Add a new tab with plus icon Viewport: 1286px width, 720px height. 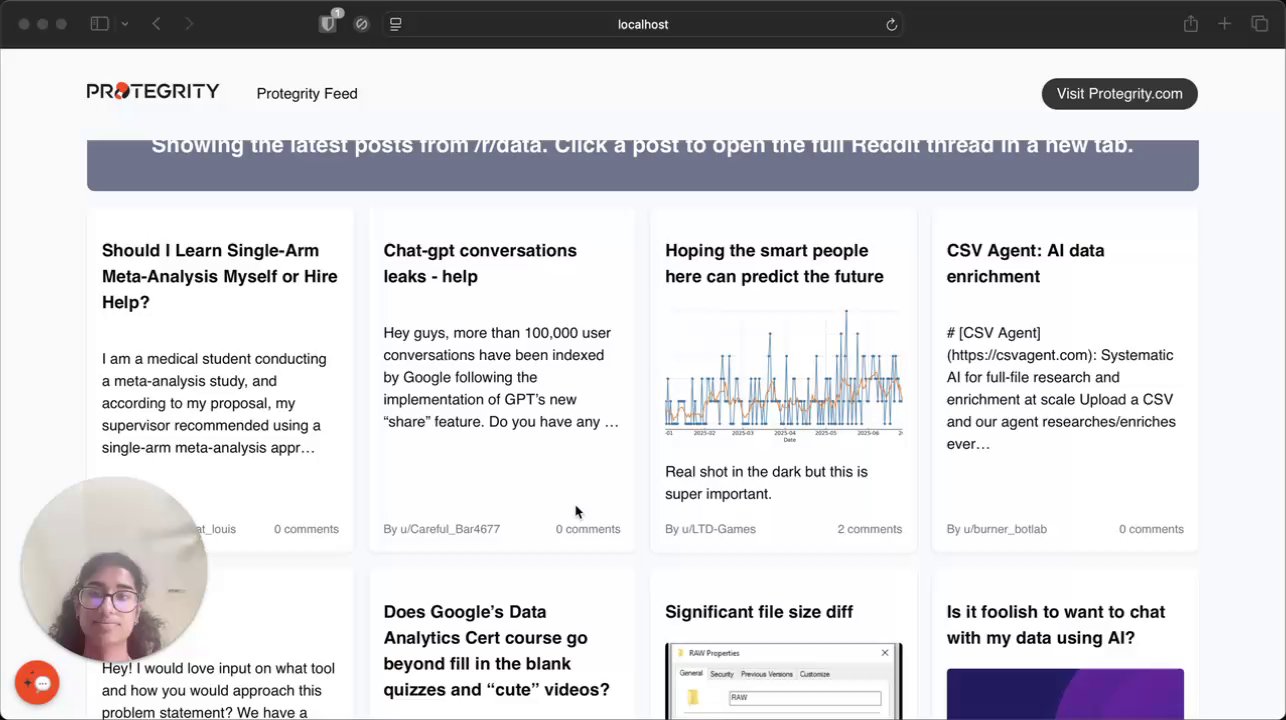pos(1224,24)
